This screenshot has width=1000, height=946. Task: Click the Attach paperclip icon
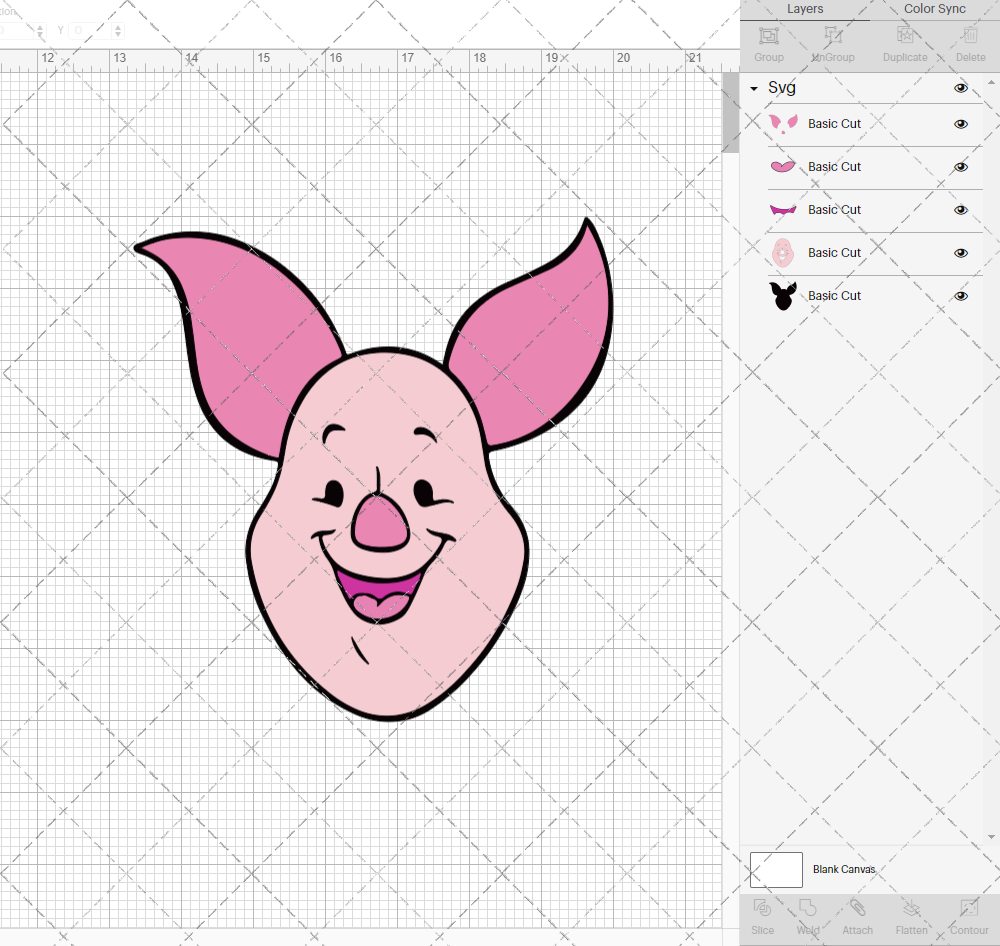click(857, 908)
